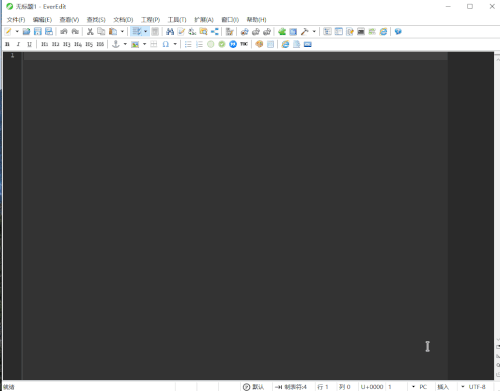Insert Heading 2 with H2 button
Image resolution: width=500 pixels, height=391 pixels.
[55, 44]
